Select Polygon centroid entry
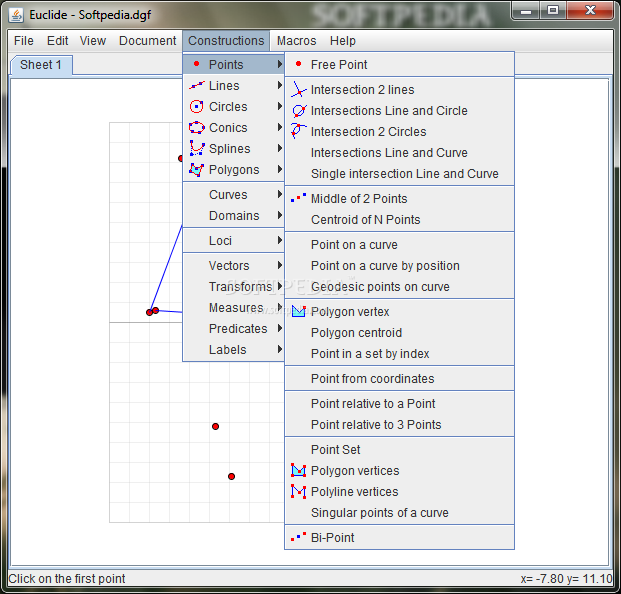 tap(399, 332)
